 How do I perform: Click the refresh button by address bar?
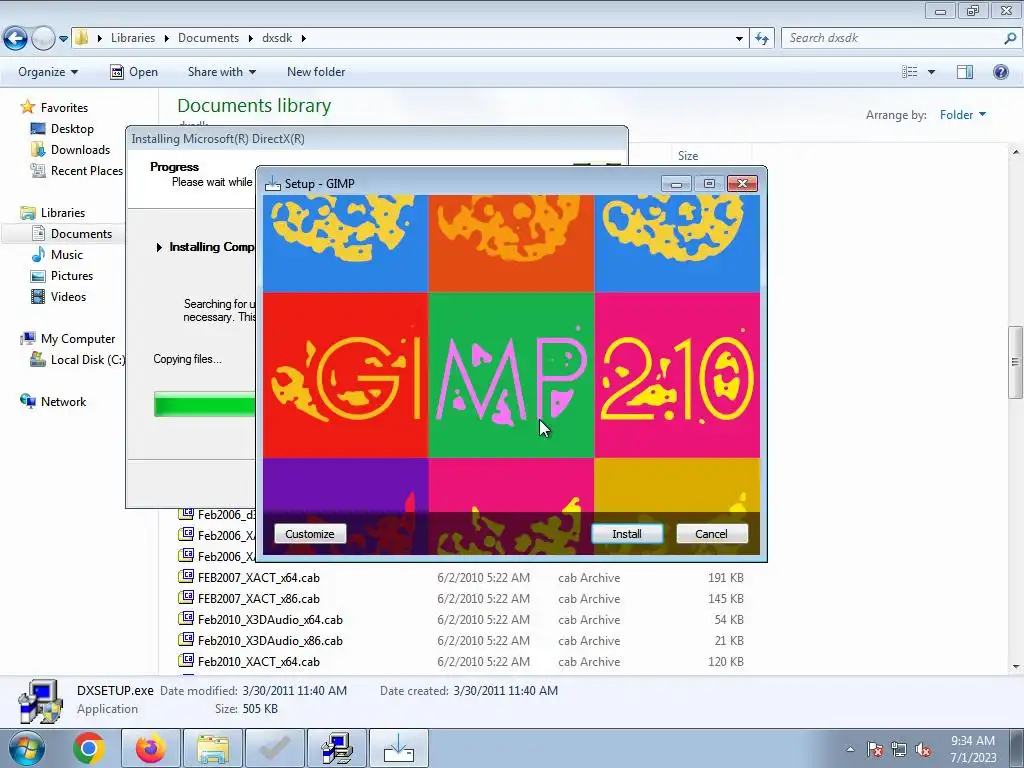pyautogui.click(x=761, y=39)
